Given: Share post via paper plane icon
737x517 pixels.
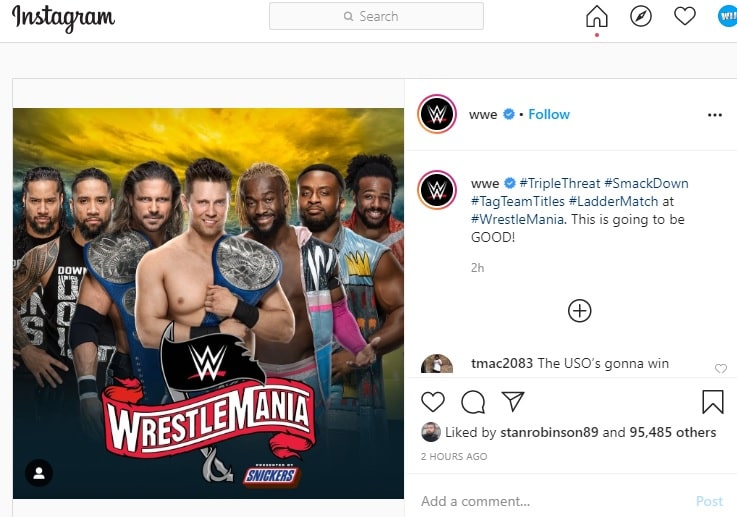Looking at the screenshot, I should tap(513, 402).
